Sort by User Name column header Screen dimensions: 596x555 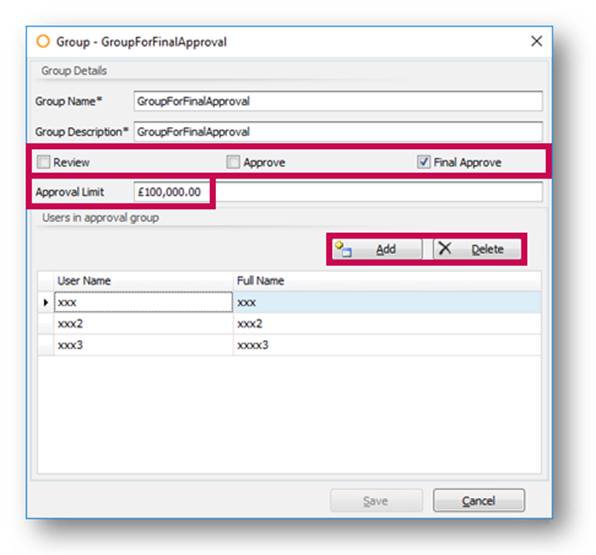coord(143,281)
